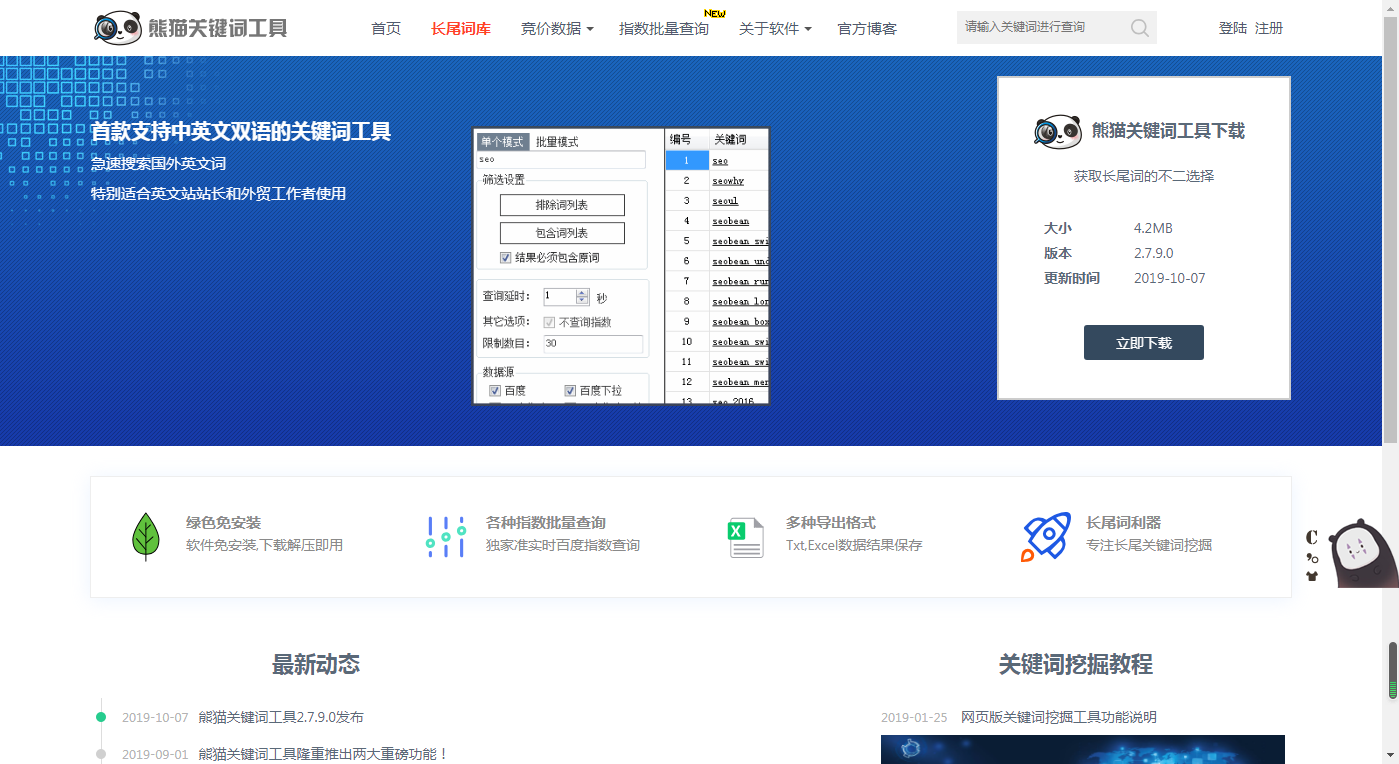
Task: Click the 独家准实时百度指数查询 description text
Action: click(x=563, y=545)
